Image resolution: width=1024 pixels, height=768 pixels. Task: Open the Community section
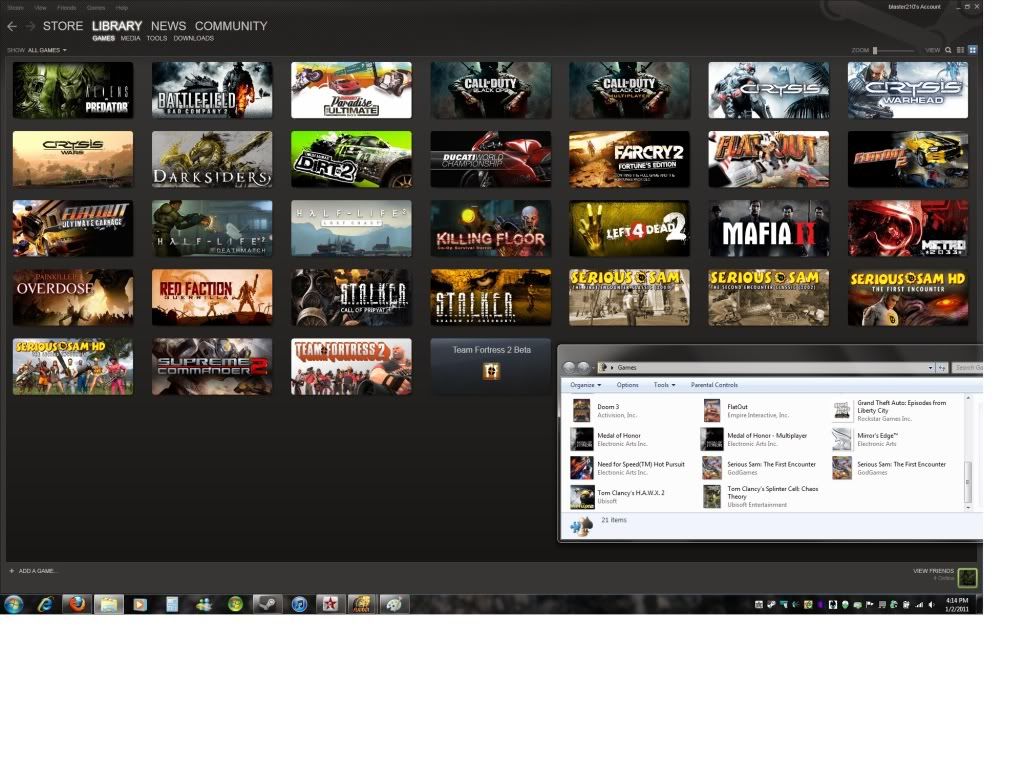coord(231,26)
